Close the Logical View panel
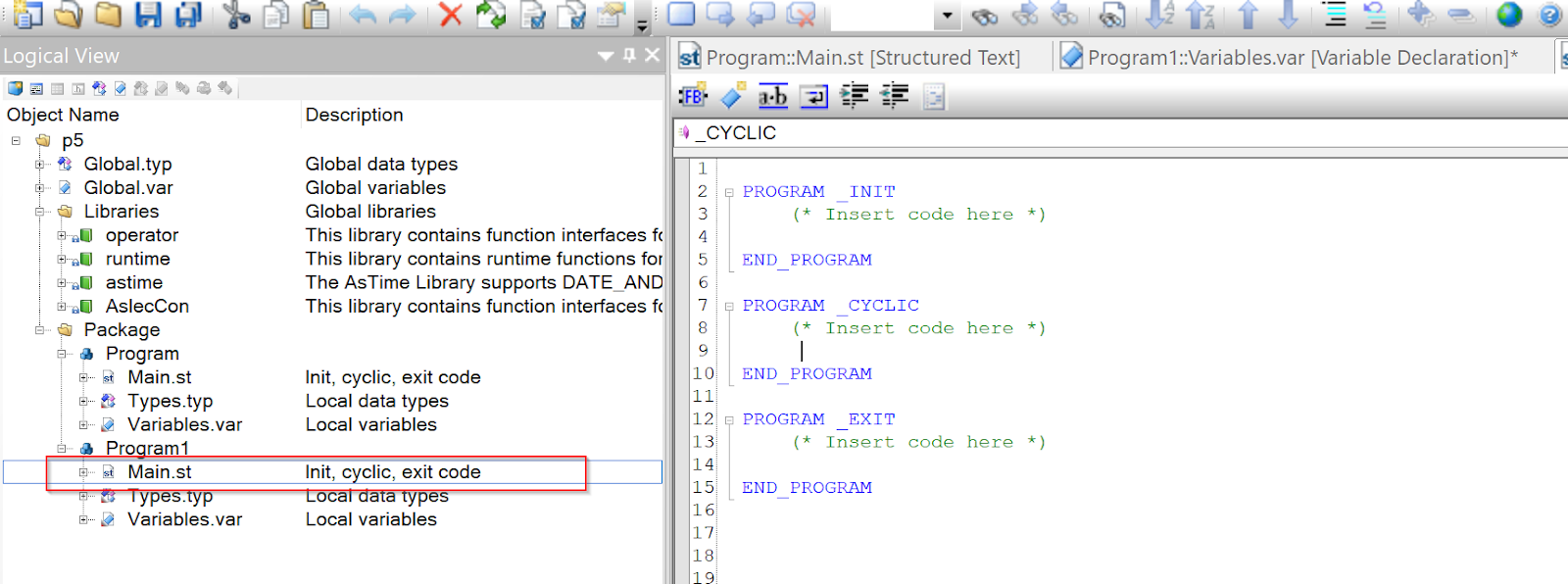Screen dimensions: 1568x584 point(652,56)
